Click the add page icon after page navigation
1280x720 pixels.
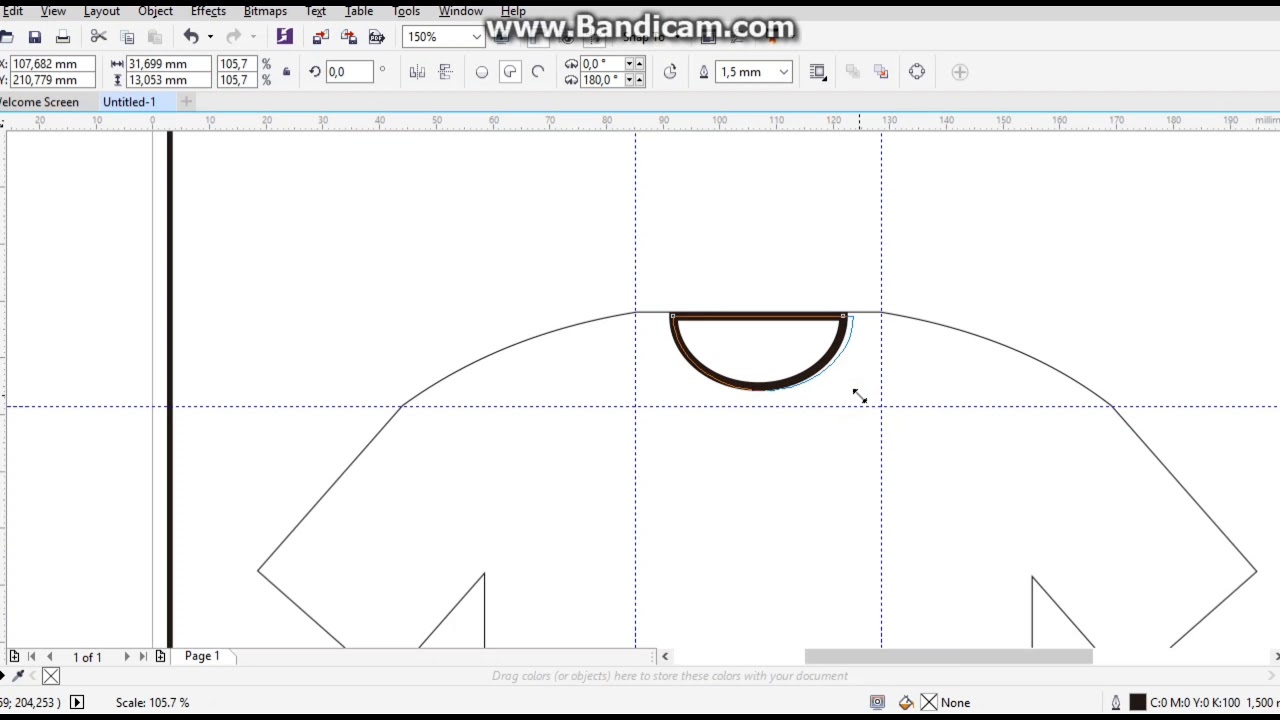pyautogui.click(x=160, y=656)
